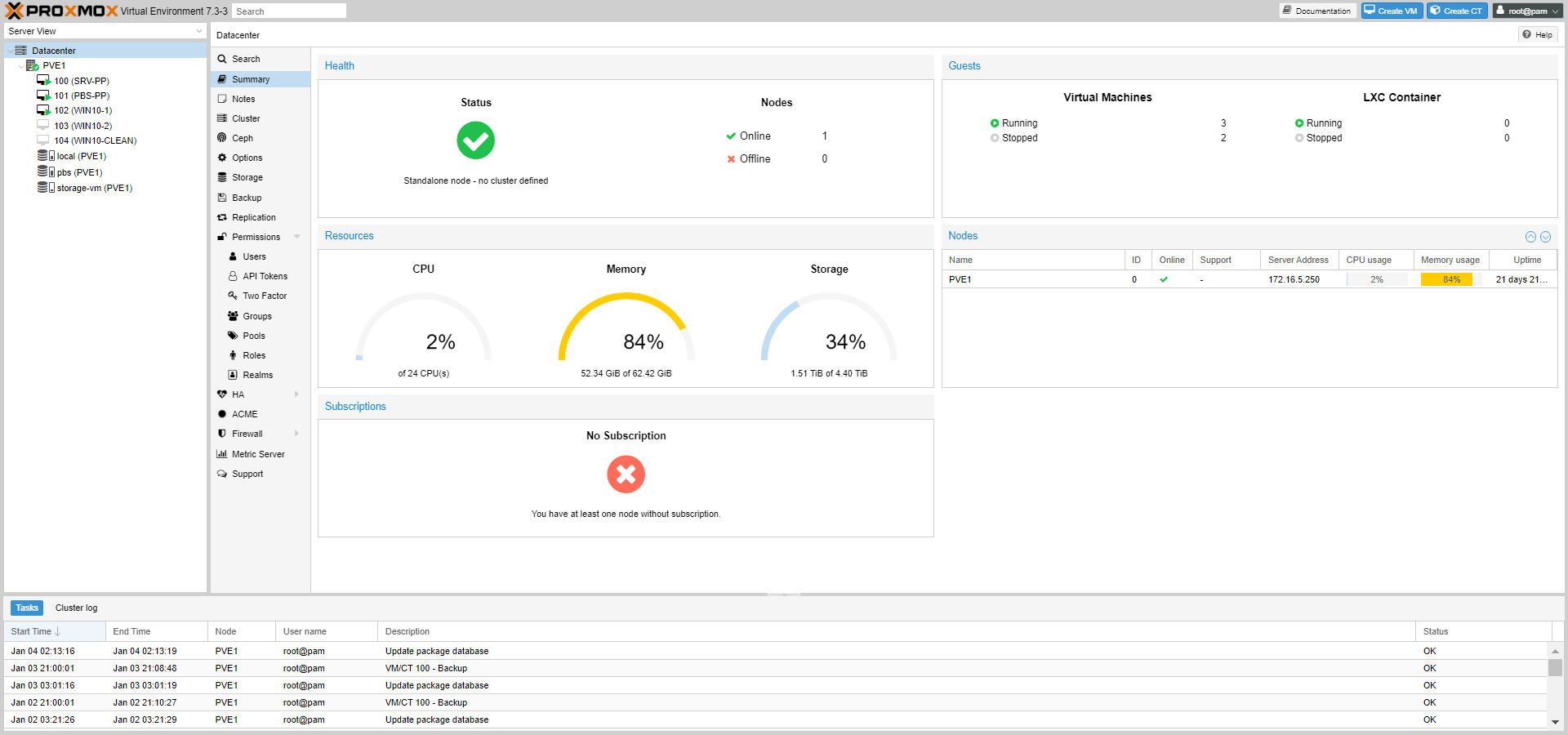Click the Permissions unlock icon

[x=222, y=237]
